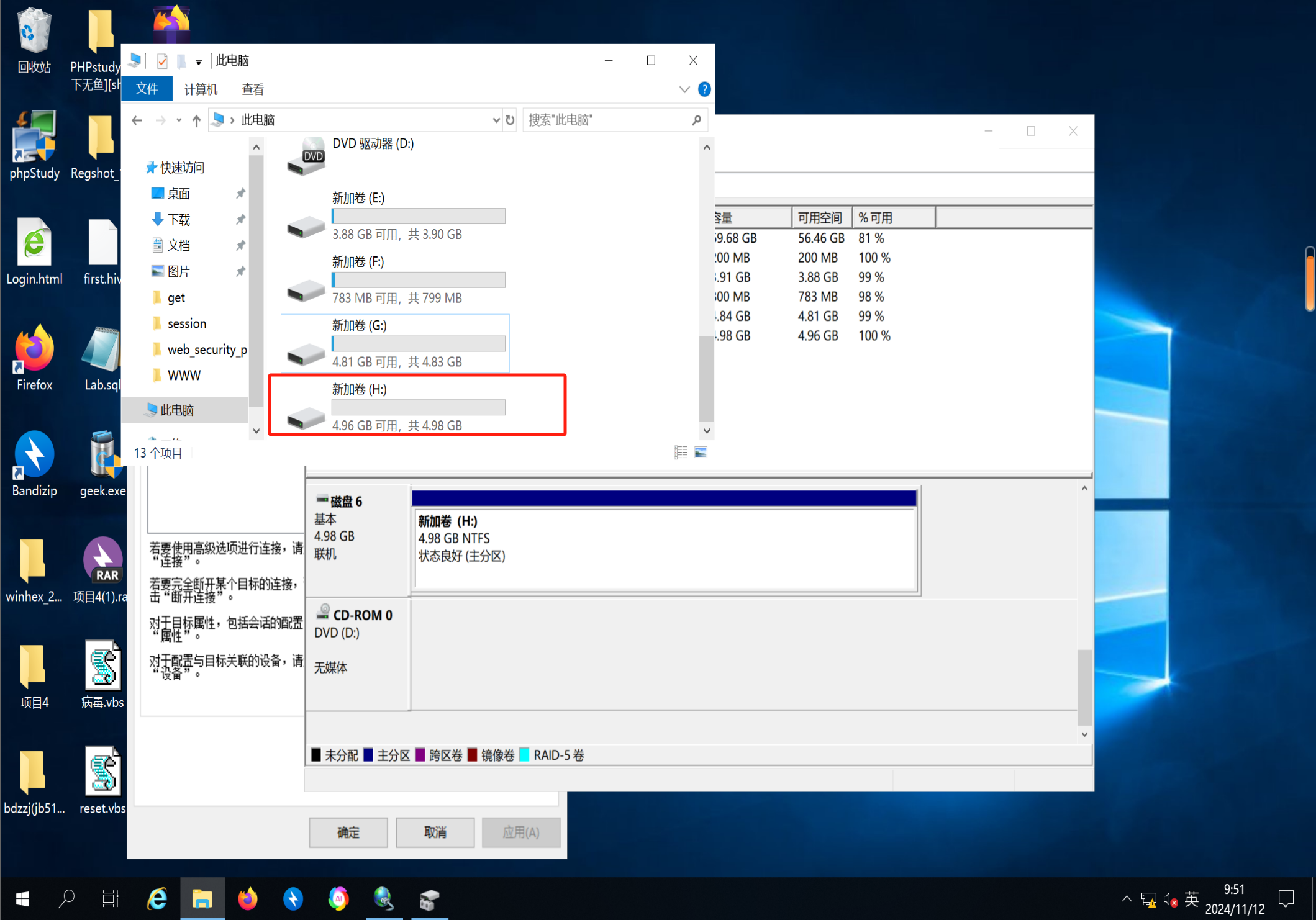Select 文档 in navigation pane
The width and height of the screenshot is (1316, 920).
click(171, 245)
